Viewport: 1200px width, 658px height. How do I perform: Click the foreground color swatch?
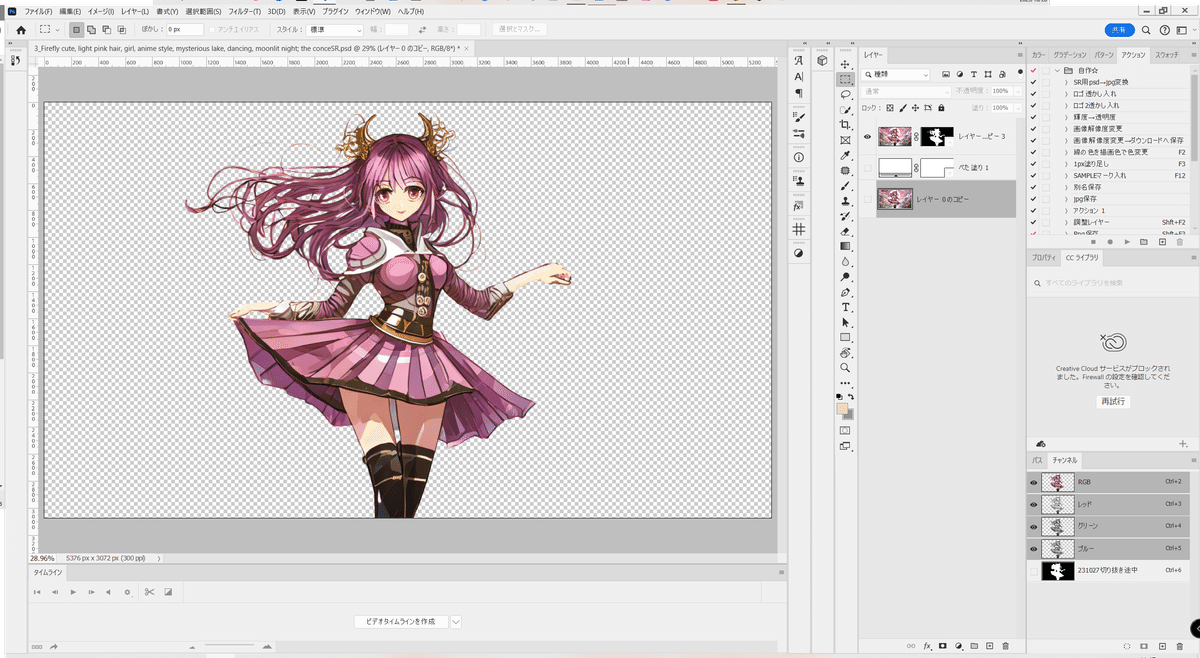coord(842,409)
